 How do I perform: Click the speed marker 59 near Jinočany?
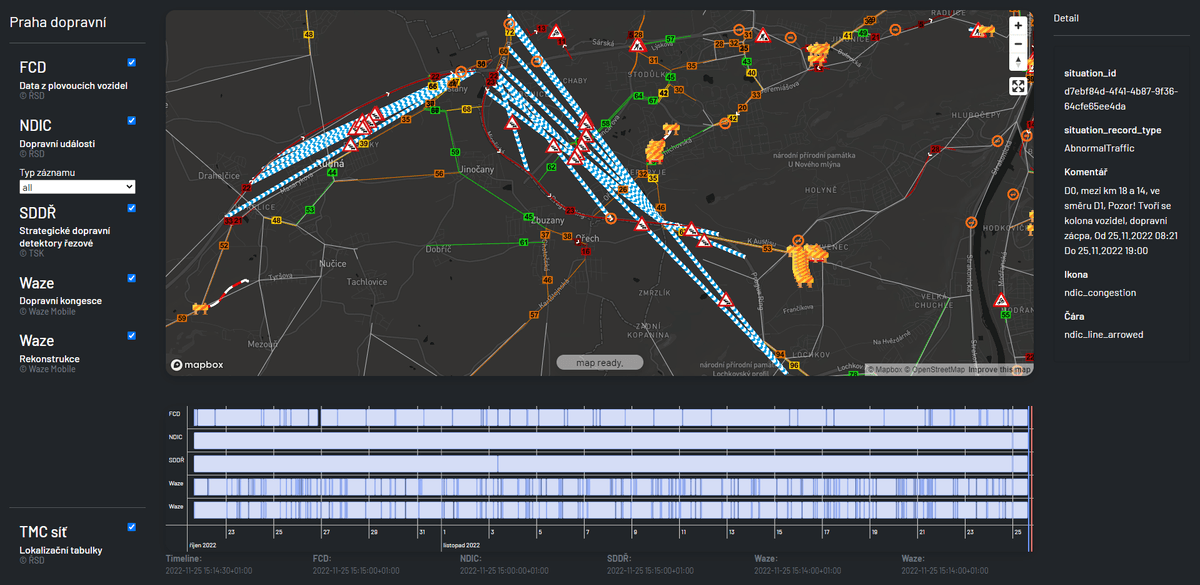[x=455, y=152]
